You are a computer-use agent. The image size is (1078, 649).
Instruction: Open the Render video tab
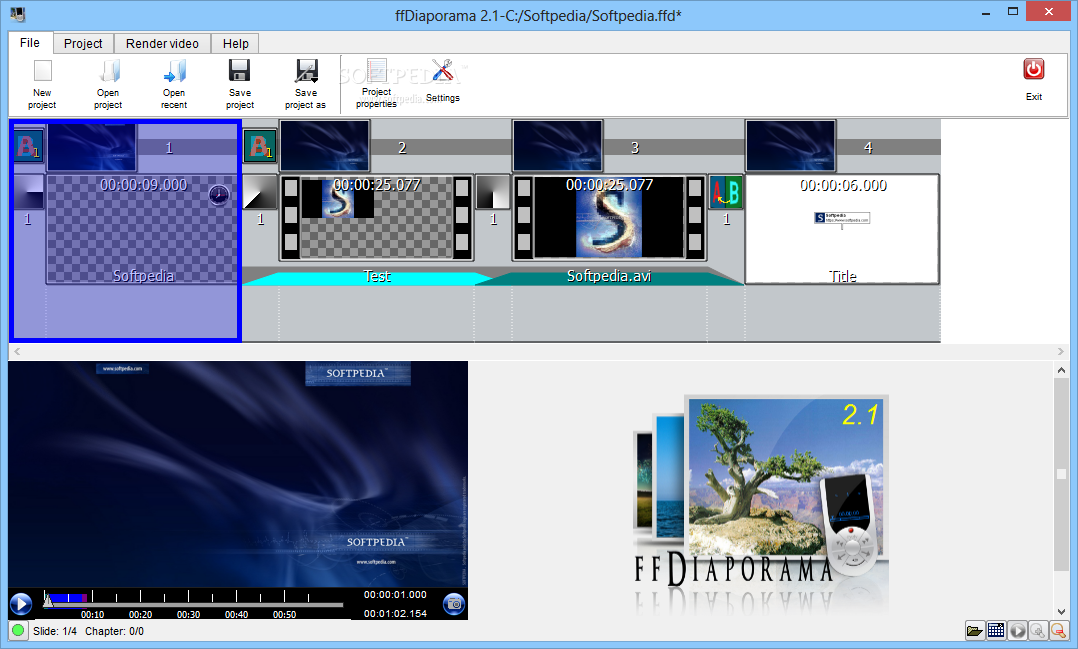click(x=162, y=43)
